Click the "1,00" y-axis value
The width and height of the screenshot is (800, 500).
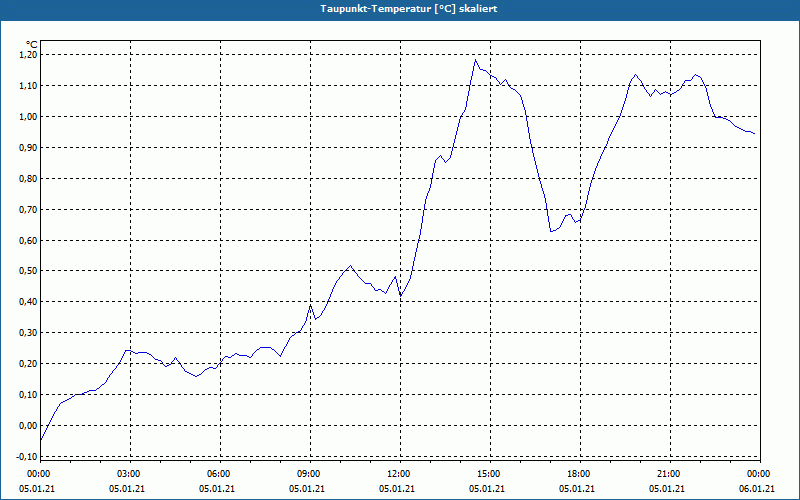pyautogui.click(x=30, y=116)
